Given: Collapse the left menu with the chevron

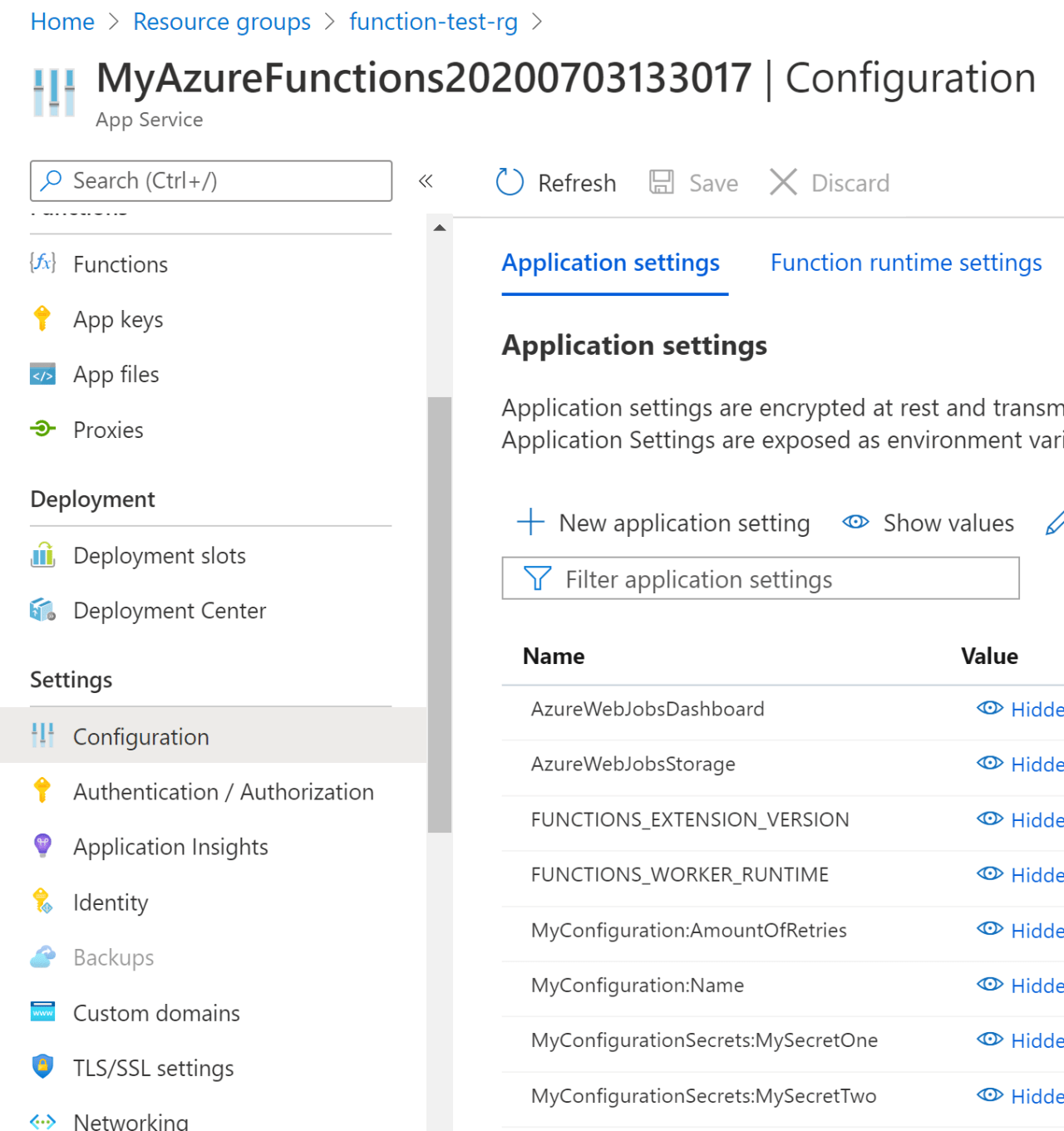Looking at the screenshot, I should tap(426, 181).
